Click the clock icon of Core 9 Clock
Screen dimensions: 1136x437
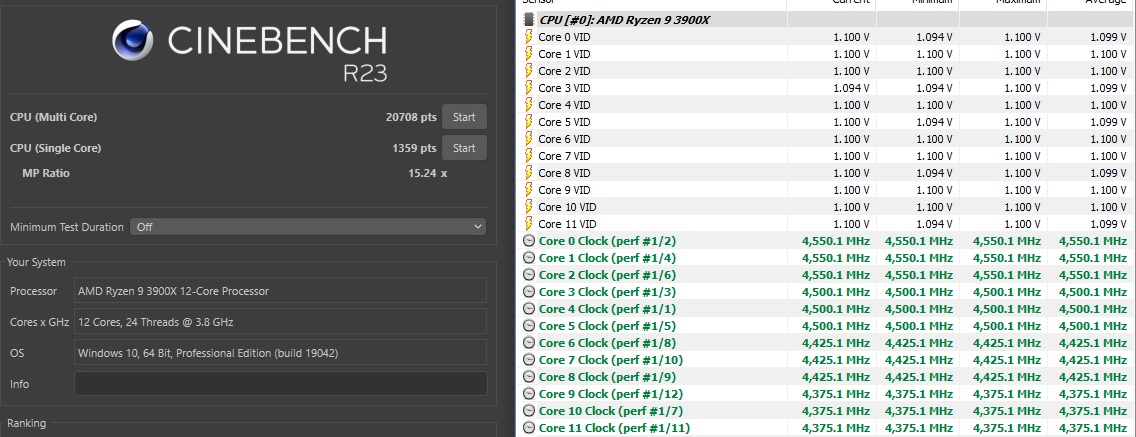[x=529, y=394]
